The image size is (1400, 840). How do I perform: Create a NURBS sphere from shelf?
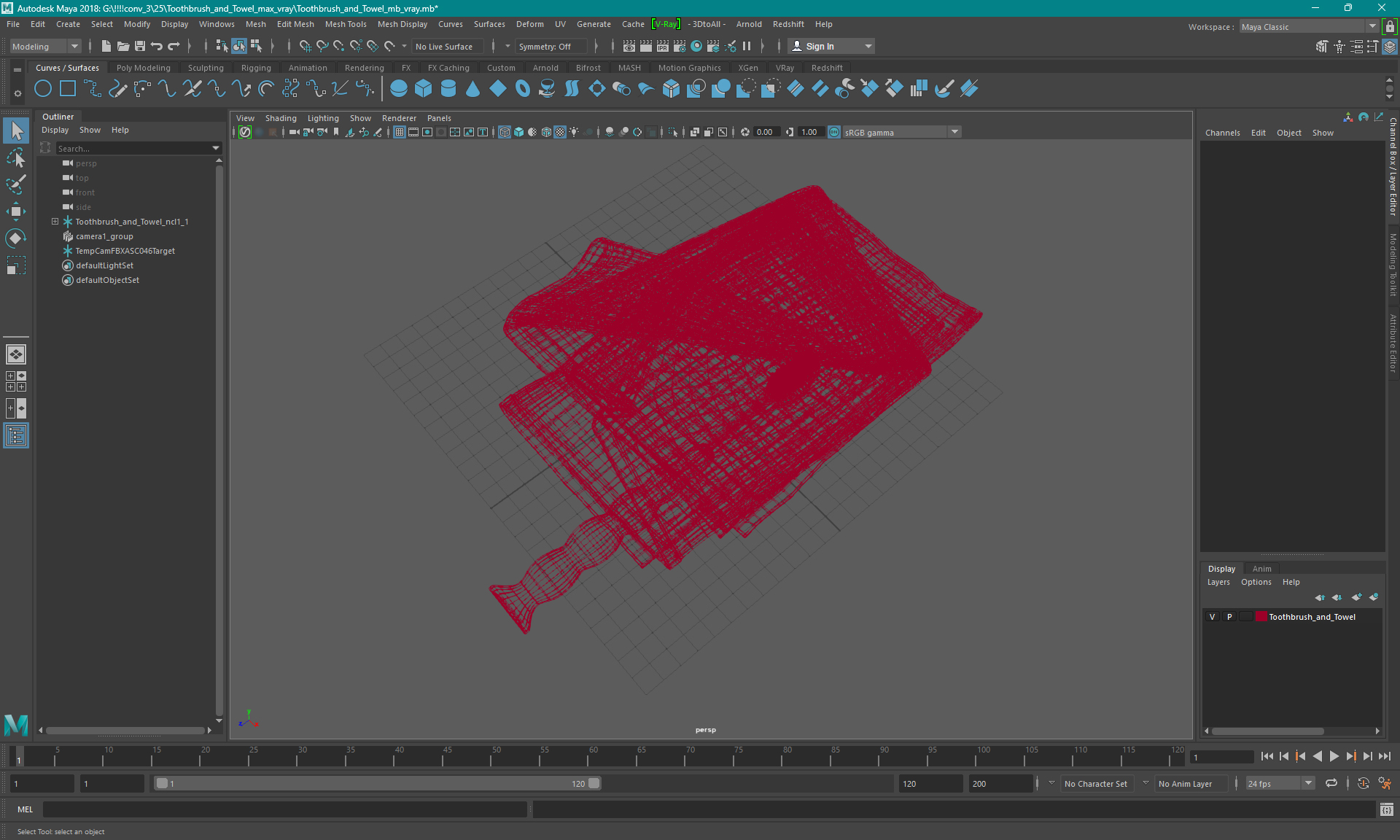pos(399,89)
